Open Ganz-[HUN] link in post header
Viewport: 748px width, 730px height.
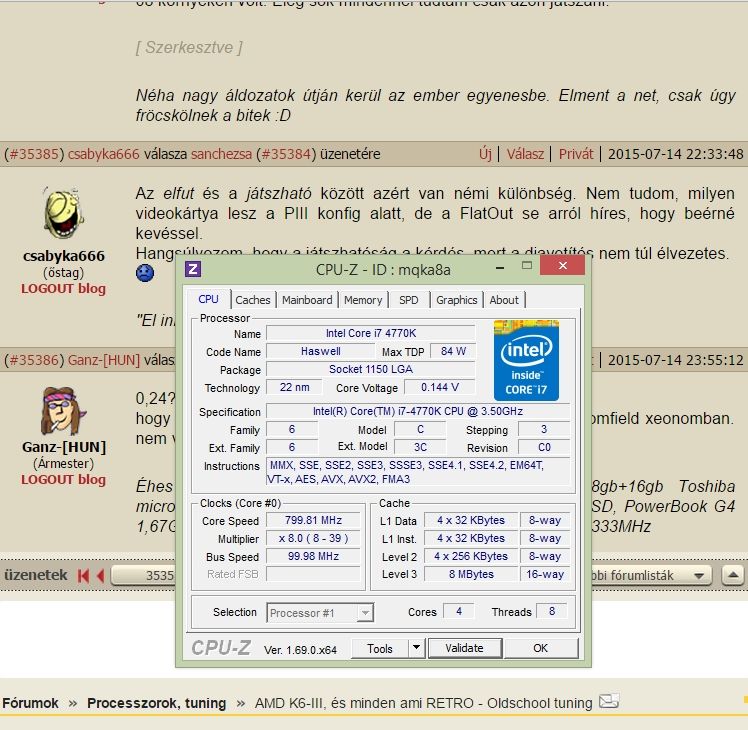(x=104, y=360)
